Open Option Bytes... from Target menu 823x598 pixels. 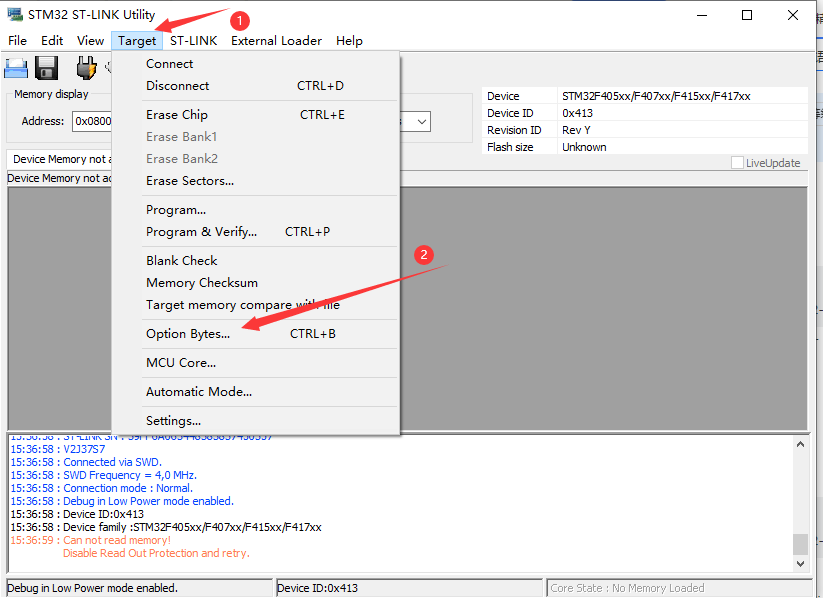(x=256, y=333)
